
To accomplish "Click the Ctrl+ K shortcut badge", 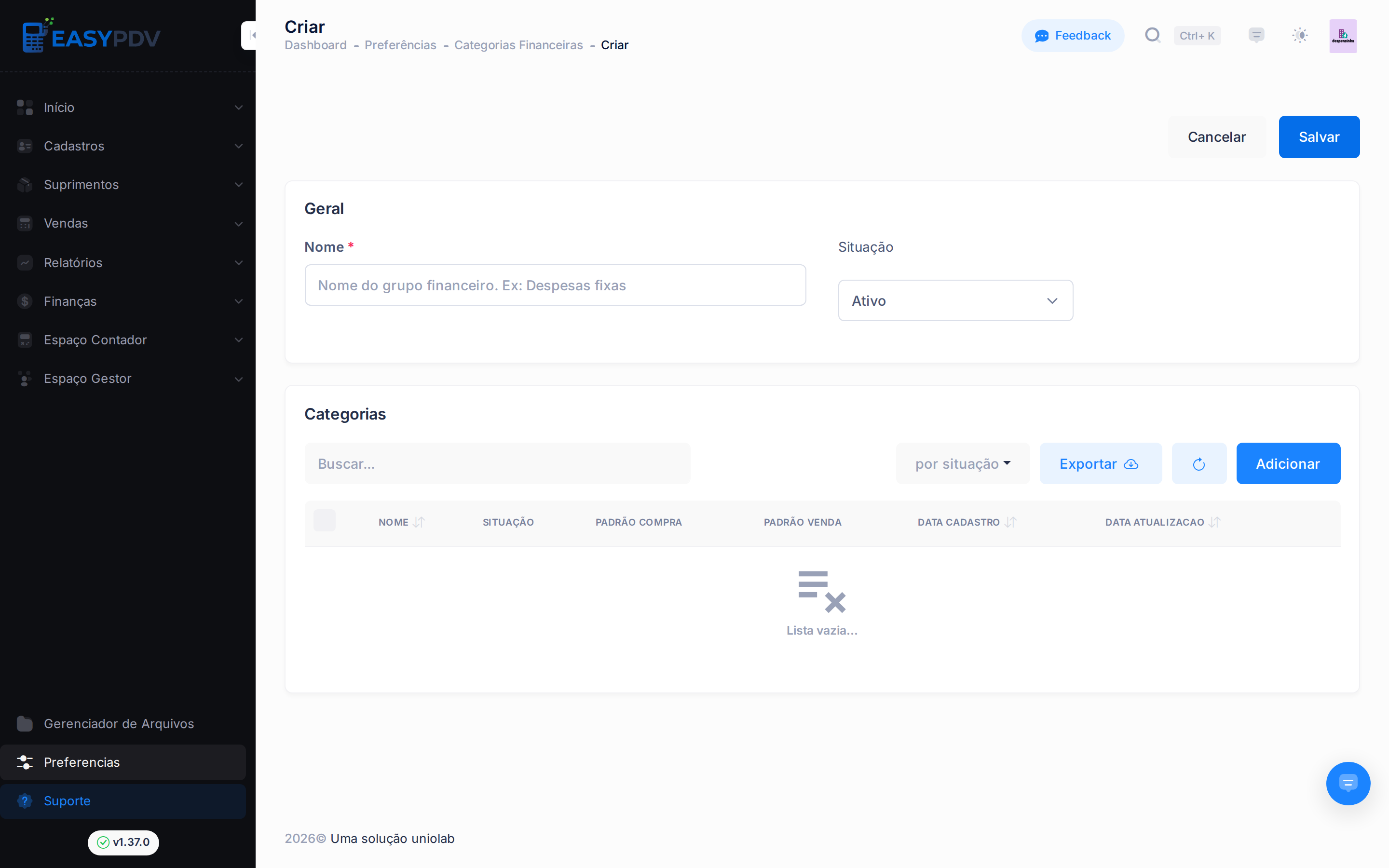I will [1197, 36].
